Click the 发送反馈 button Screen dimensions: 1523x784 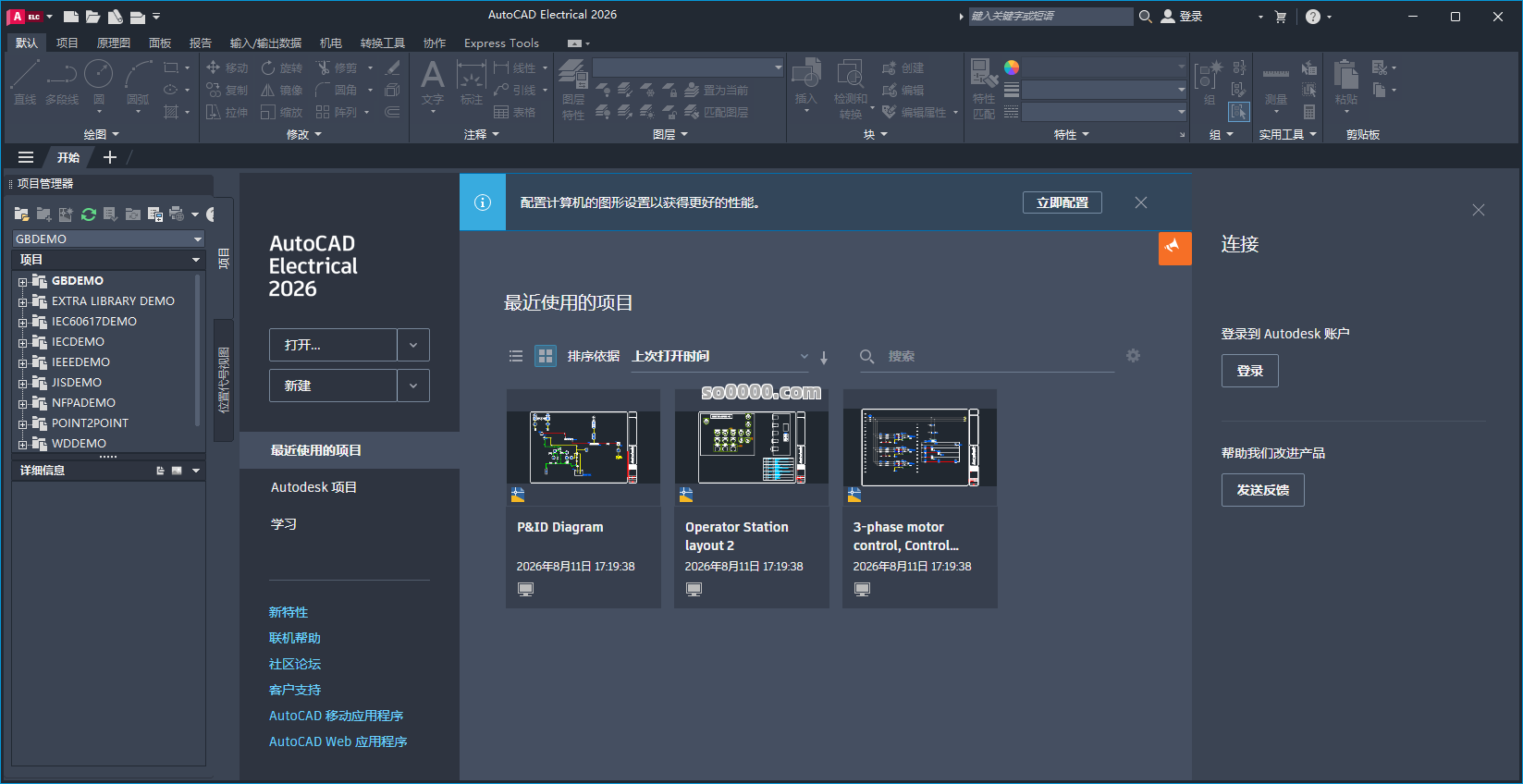coord(1263,490)
